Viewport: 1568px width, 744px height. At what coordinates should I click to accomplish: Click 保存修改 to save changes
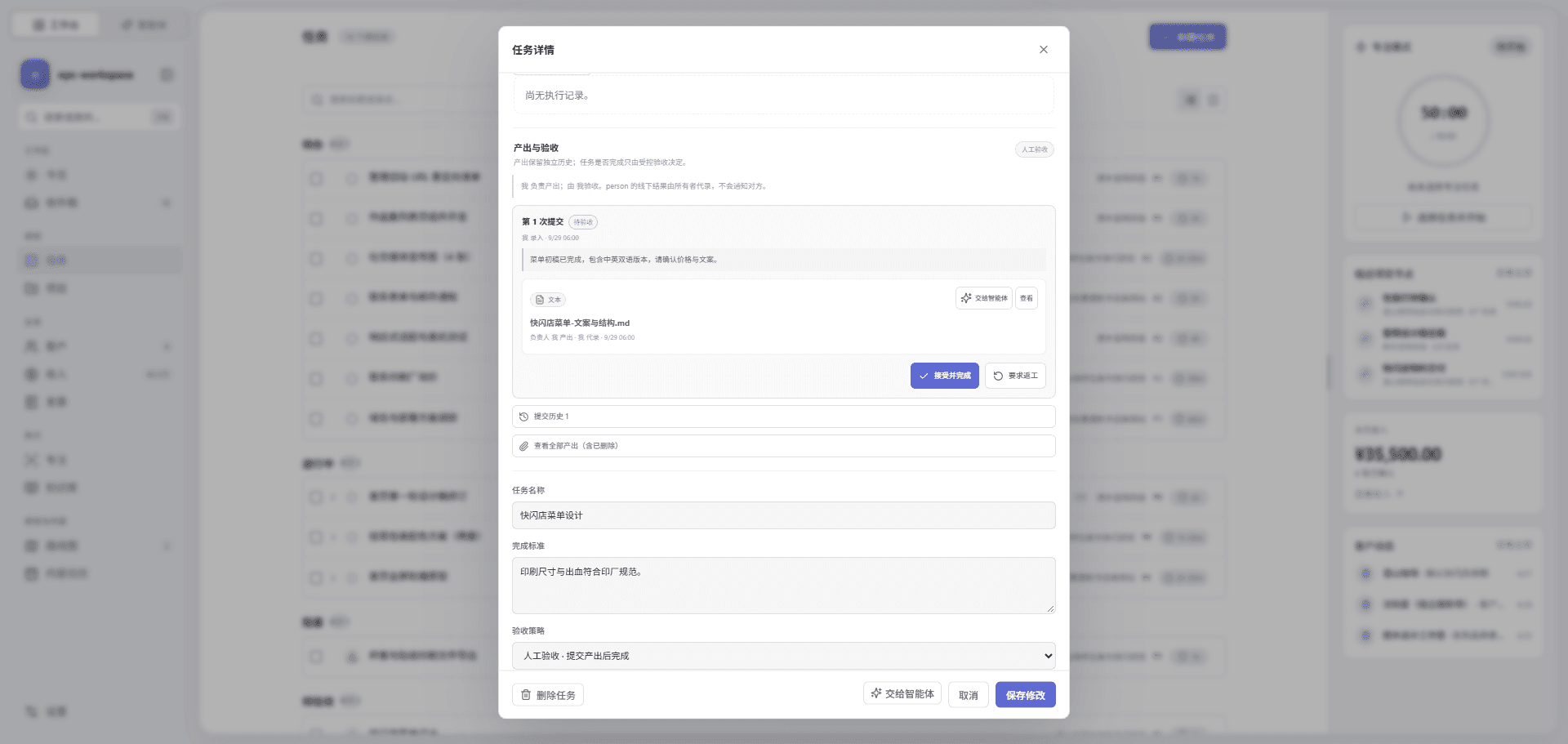1026,695
